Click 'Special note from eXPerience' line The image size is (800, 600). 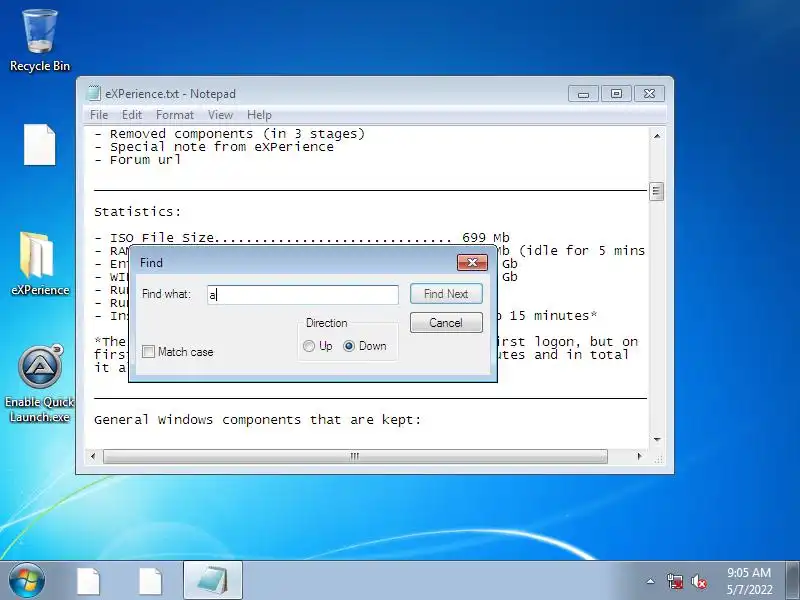click(214, 147)
